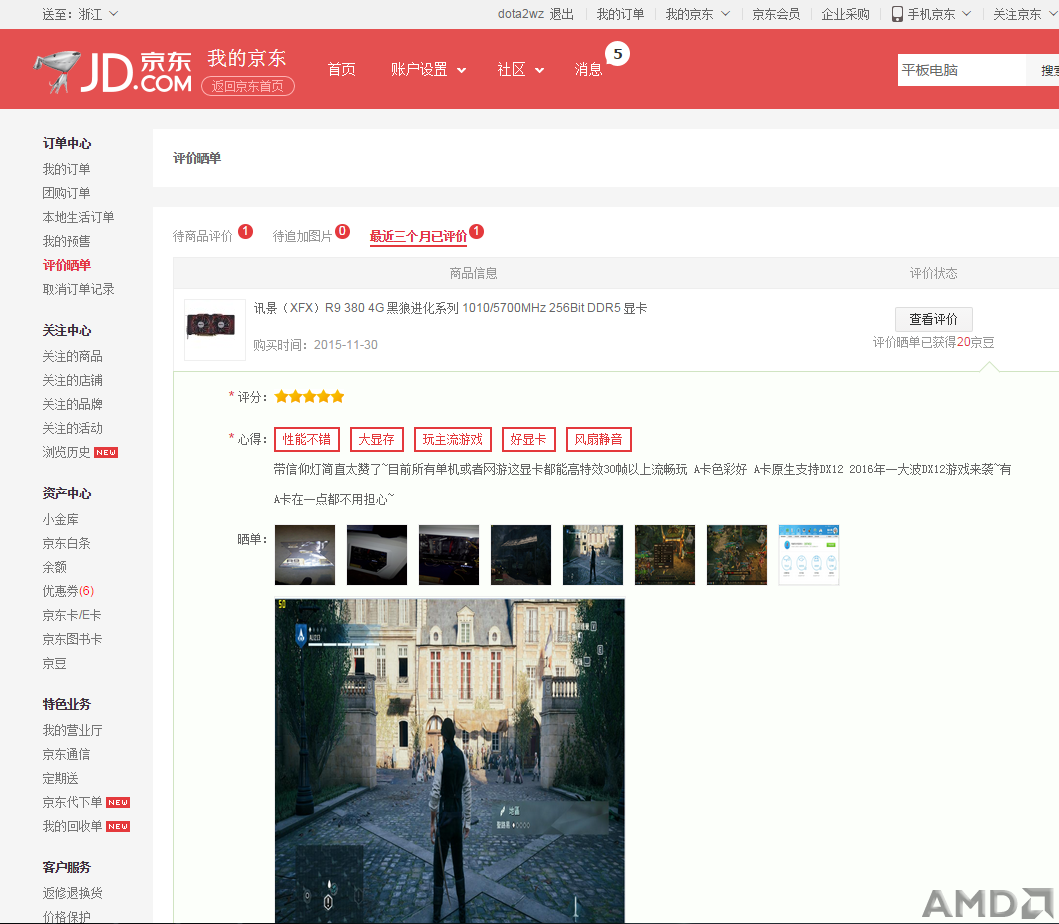Open the sixth 晒单 Dota game thumbnail

coord(665,555)
